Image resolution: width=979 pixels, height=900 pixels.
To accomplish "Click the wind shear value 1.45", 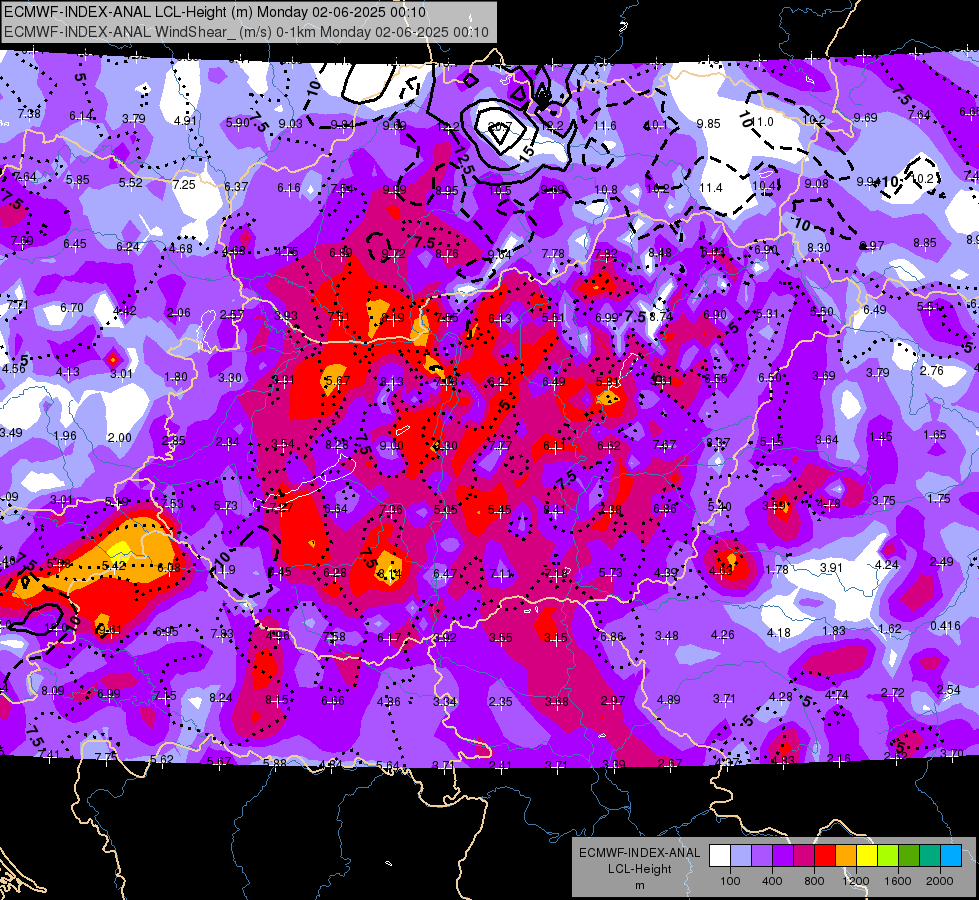I will point(881,437).
